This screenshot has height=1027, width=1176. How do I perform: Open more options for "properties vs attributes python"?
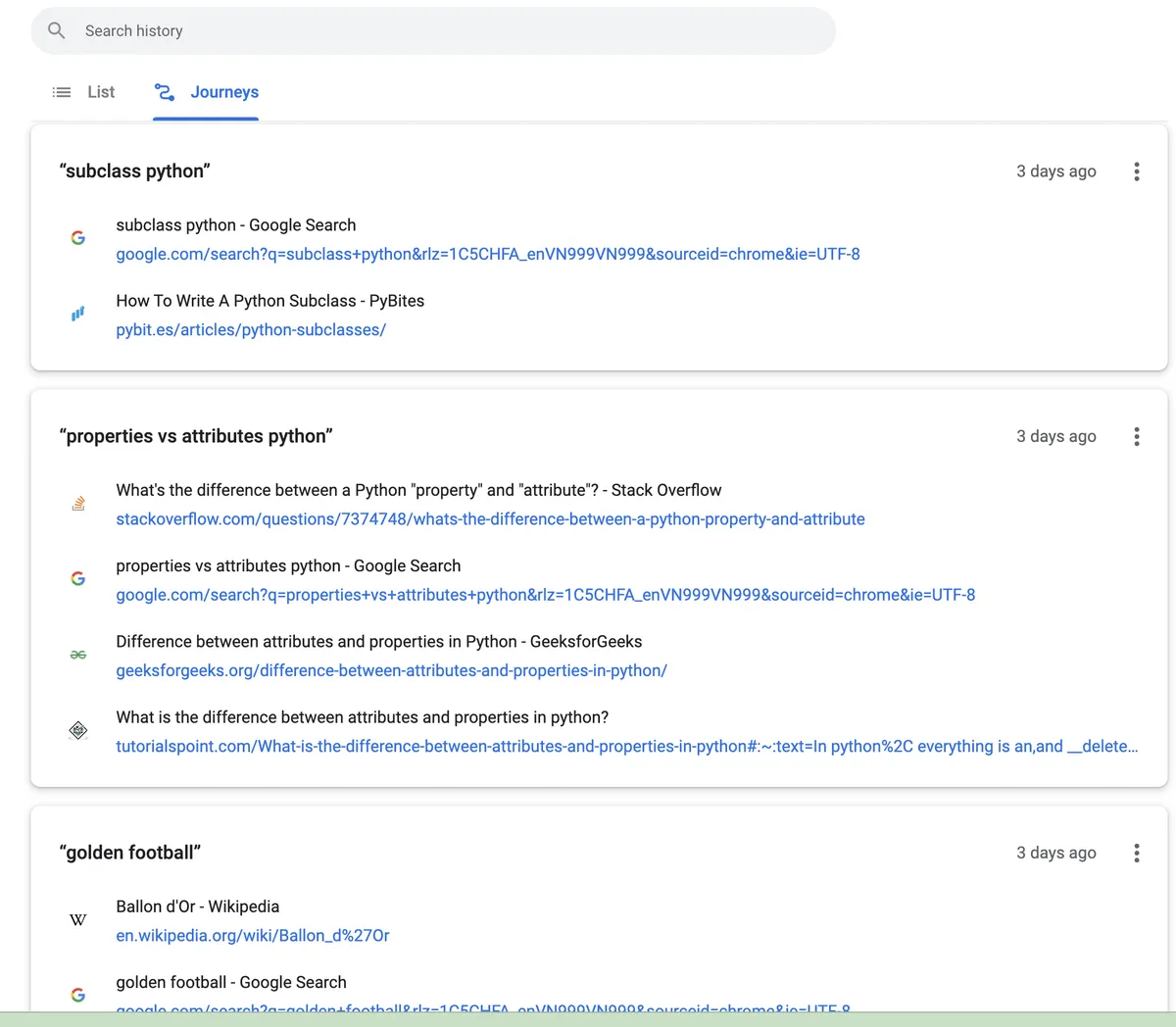[1137, 436]
